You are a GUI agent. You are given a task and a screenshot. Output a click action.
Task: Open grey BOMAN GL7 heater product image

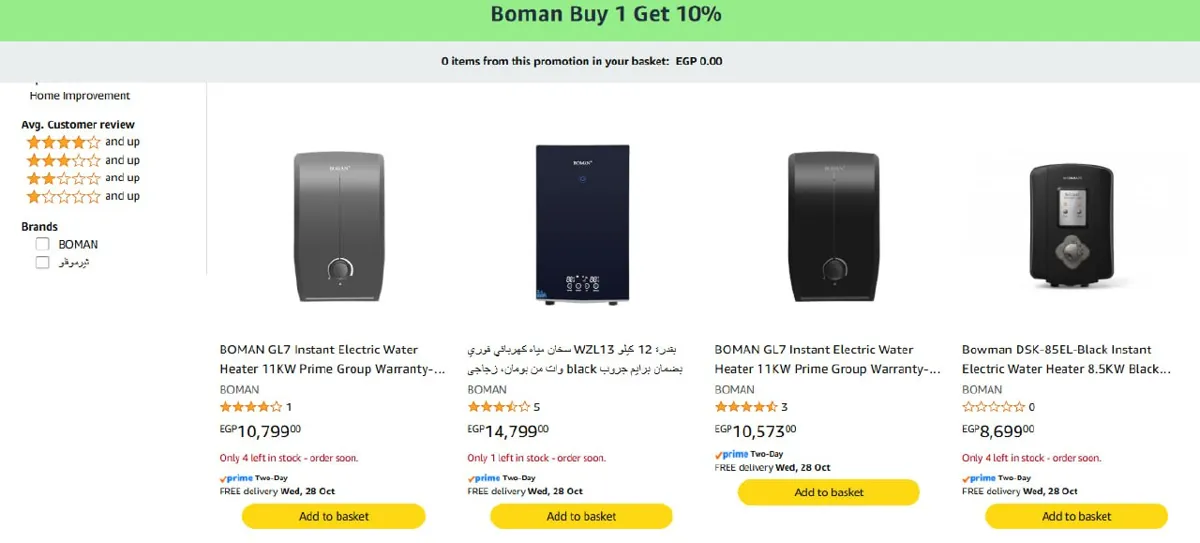coord(339,226)
